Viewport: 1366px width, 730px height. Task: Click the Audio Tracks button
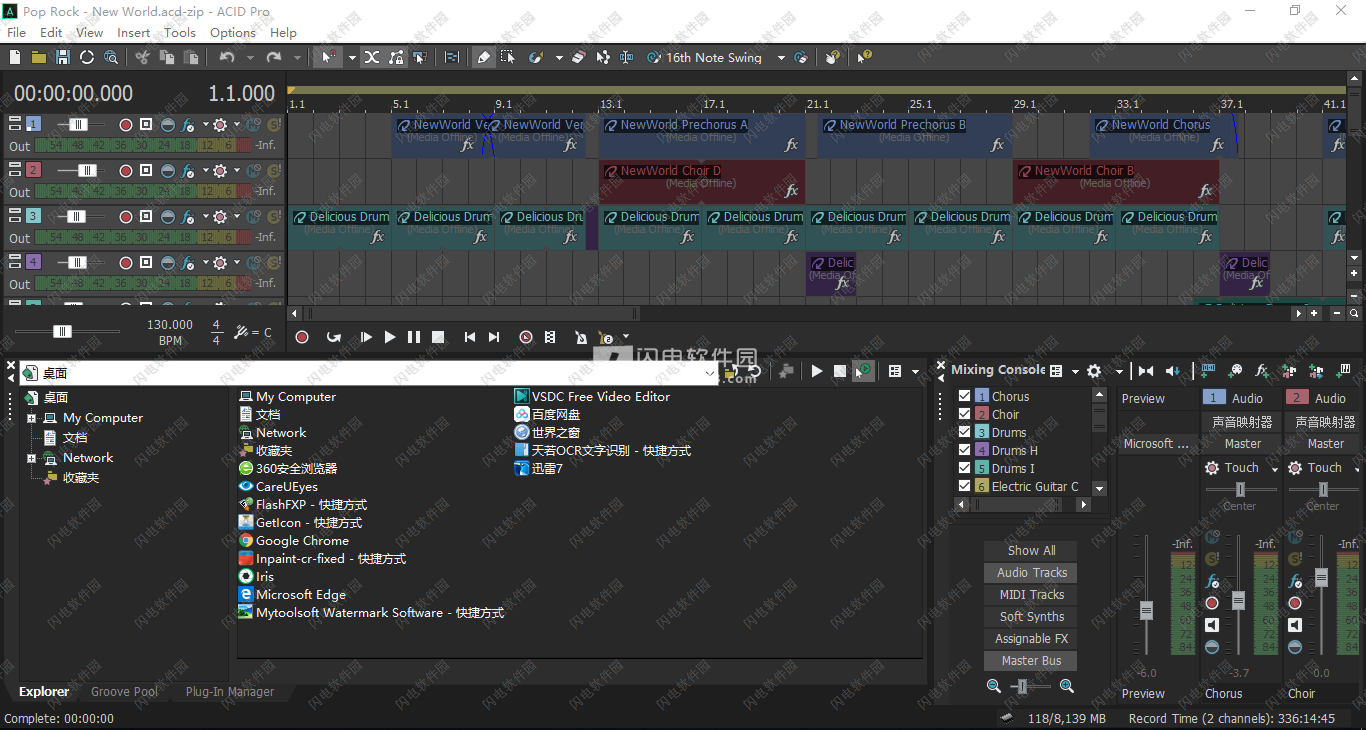1031,572
